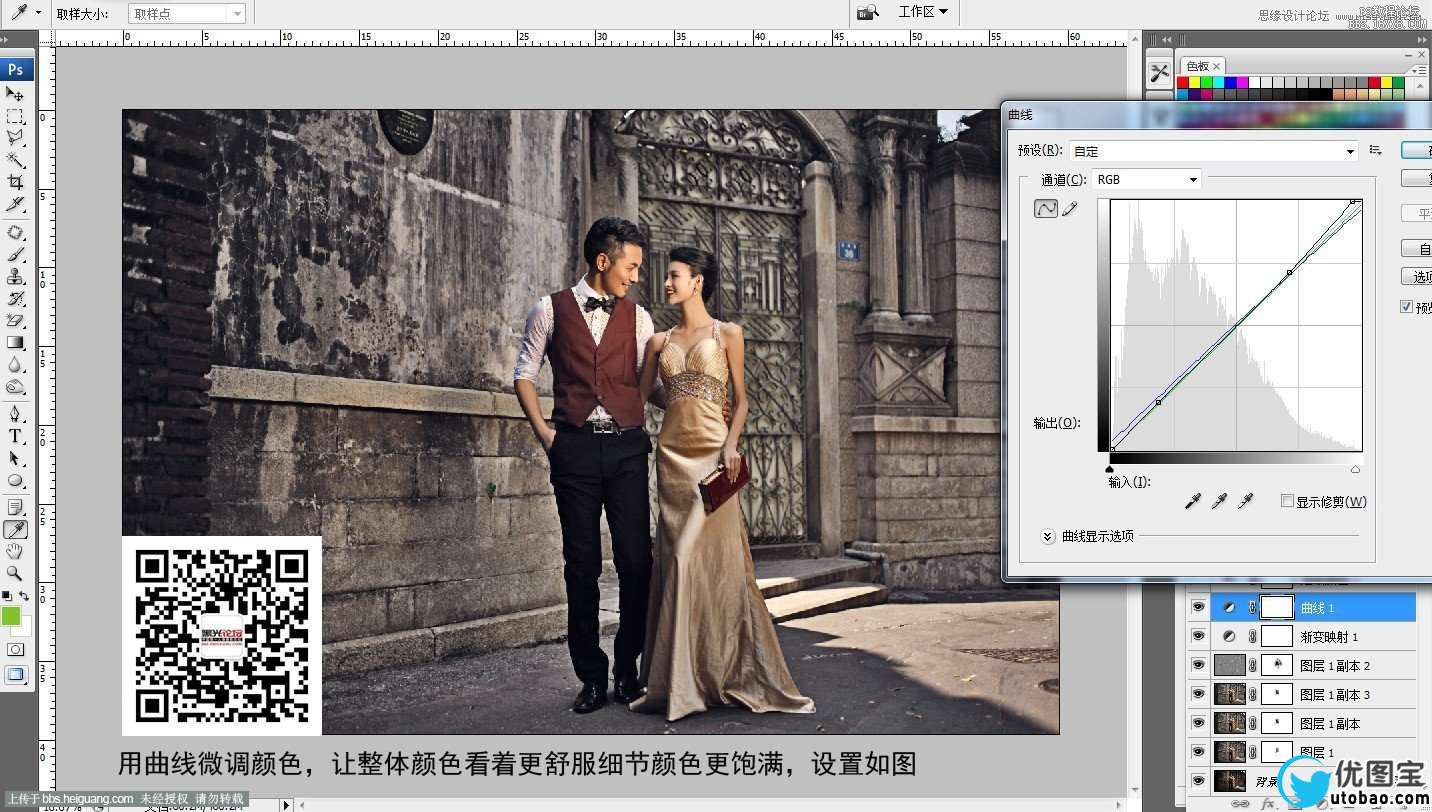Hide the 曲线 1 layer
The width and height of the screenshot is (1432, 812).
1198,607
